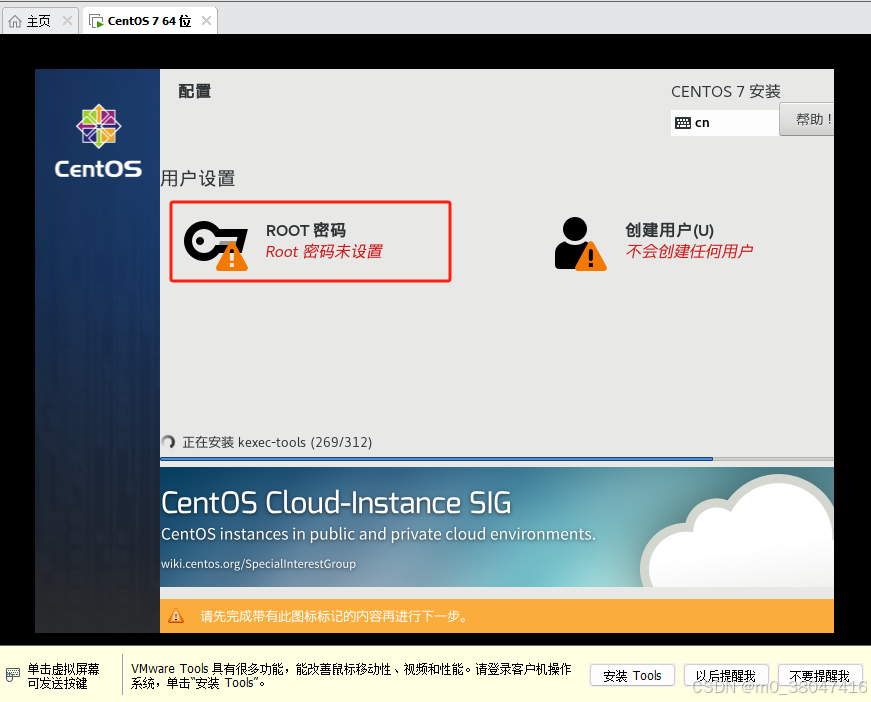Click 不要提醒我 button

click(820, 675)
